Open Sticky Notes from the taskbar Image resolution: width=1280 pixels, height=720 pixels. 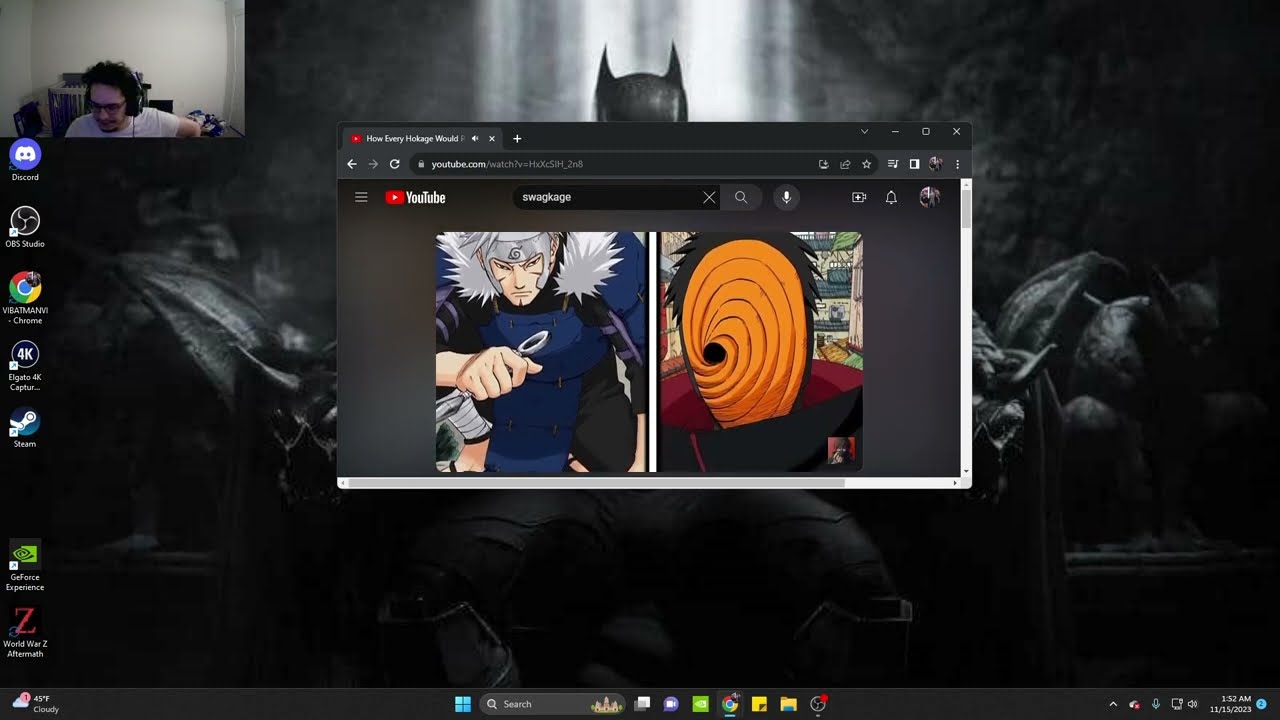tap(759, 704)
